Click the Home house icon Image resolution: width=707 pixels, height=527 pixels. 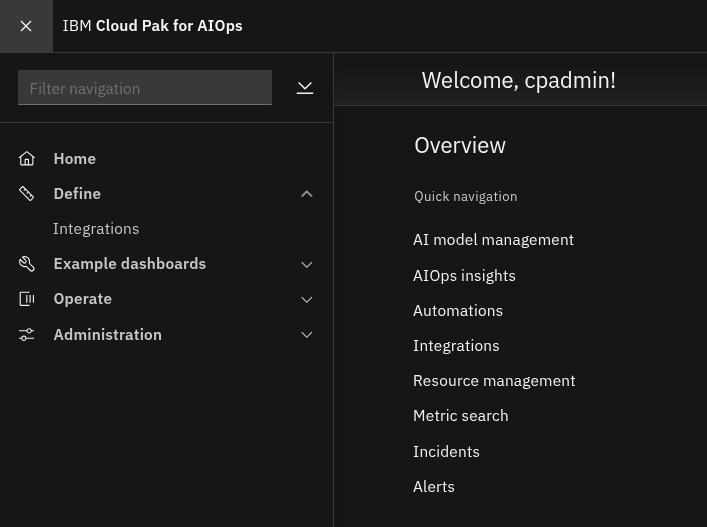pos(27,159)
